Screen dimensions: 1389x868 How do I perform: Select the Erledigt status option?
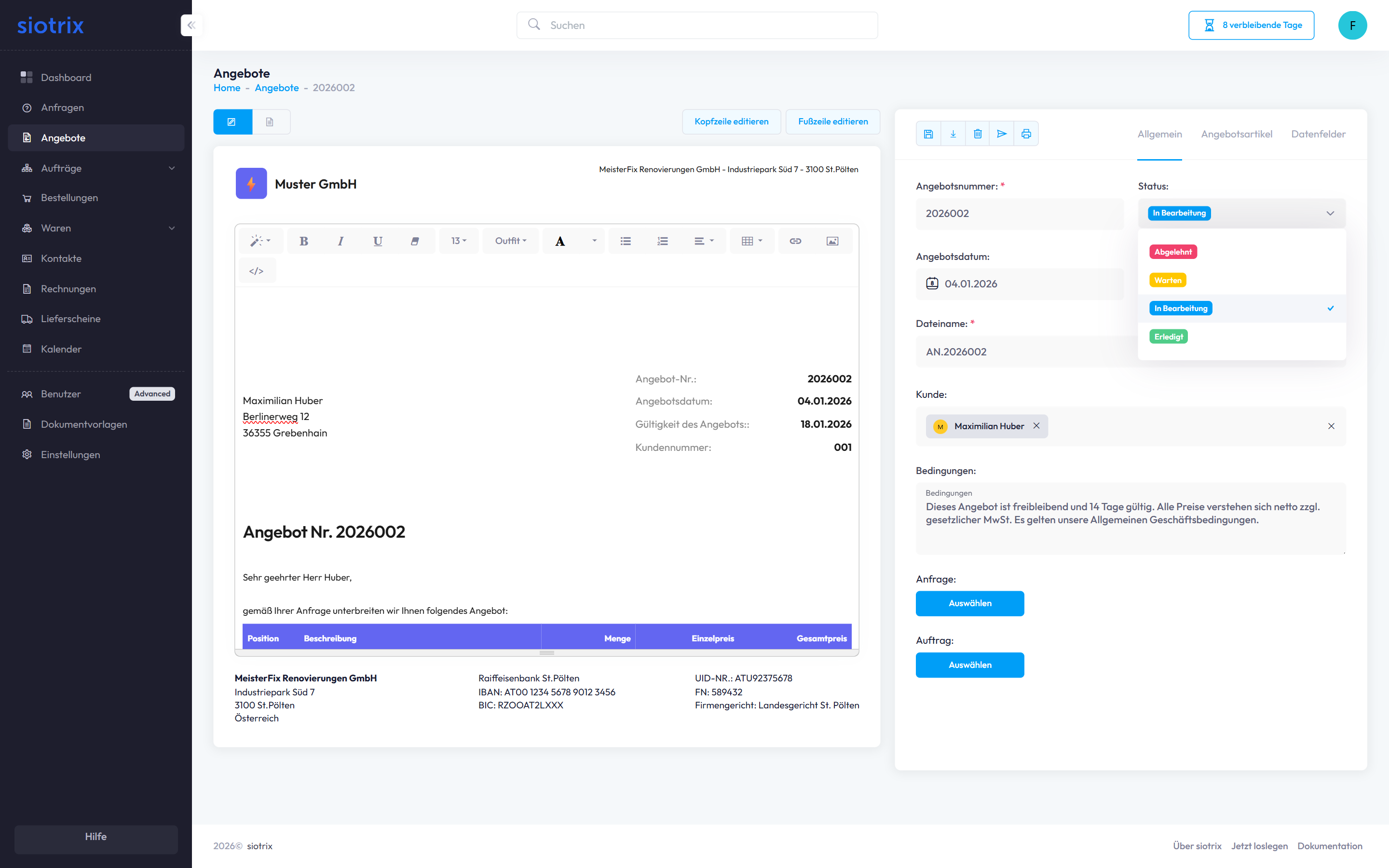click(x=1168, y=337)
